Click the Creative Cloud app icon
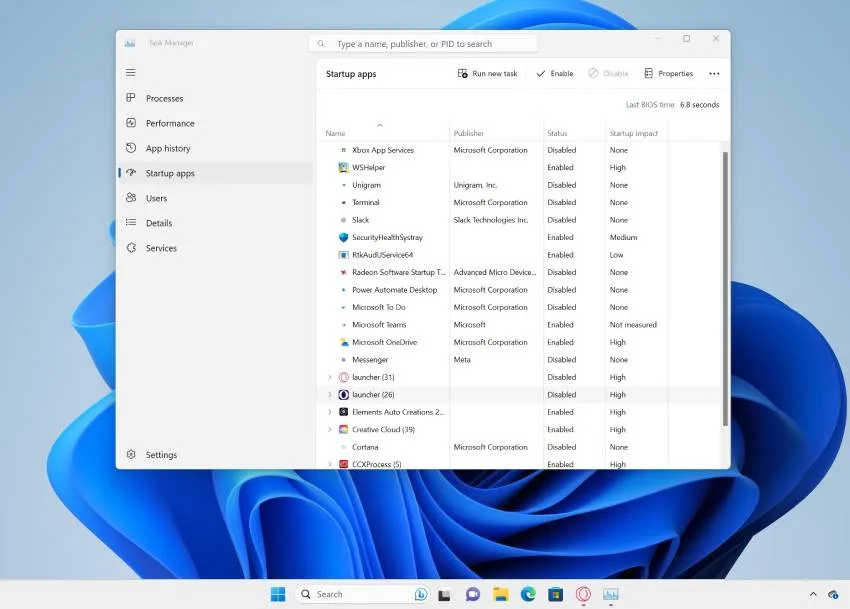This screenshot has height=609, width=850. click(343, 429)
